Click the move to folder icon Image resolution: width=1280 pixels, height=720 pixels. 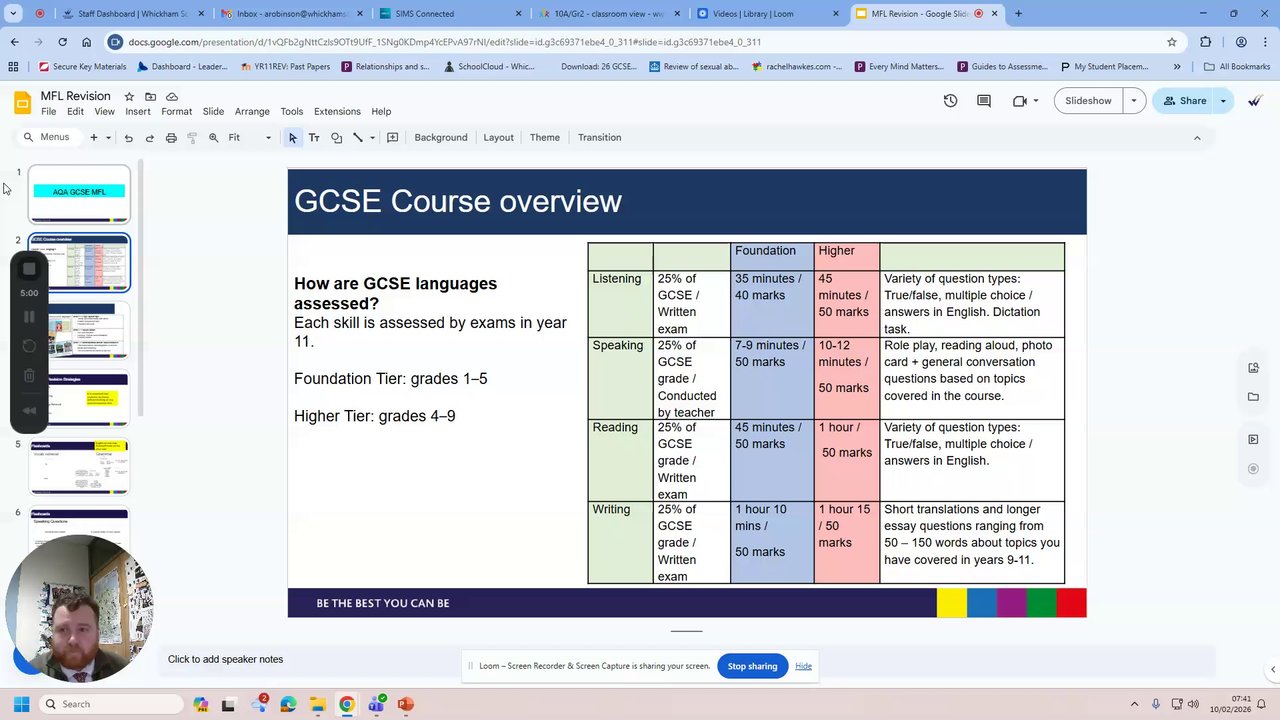point(150,96)
